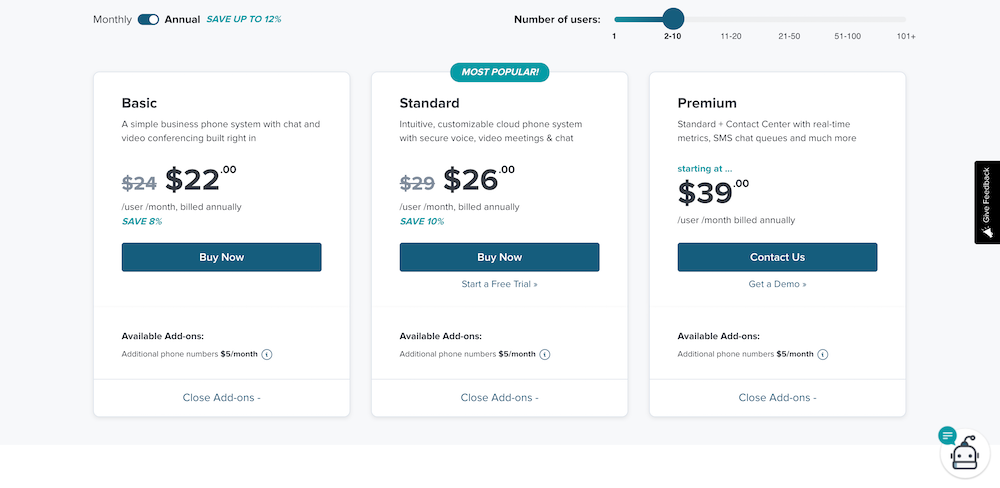This screenshot has width=1000, height=488.
Task: Click the Most Popular badge
Action: (x=499, y=72)
